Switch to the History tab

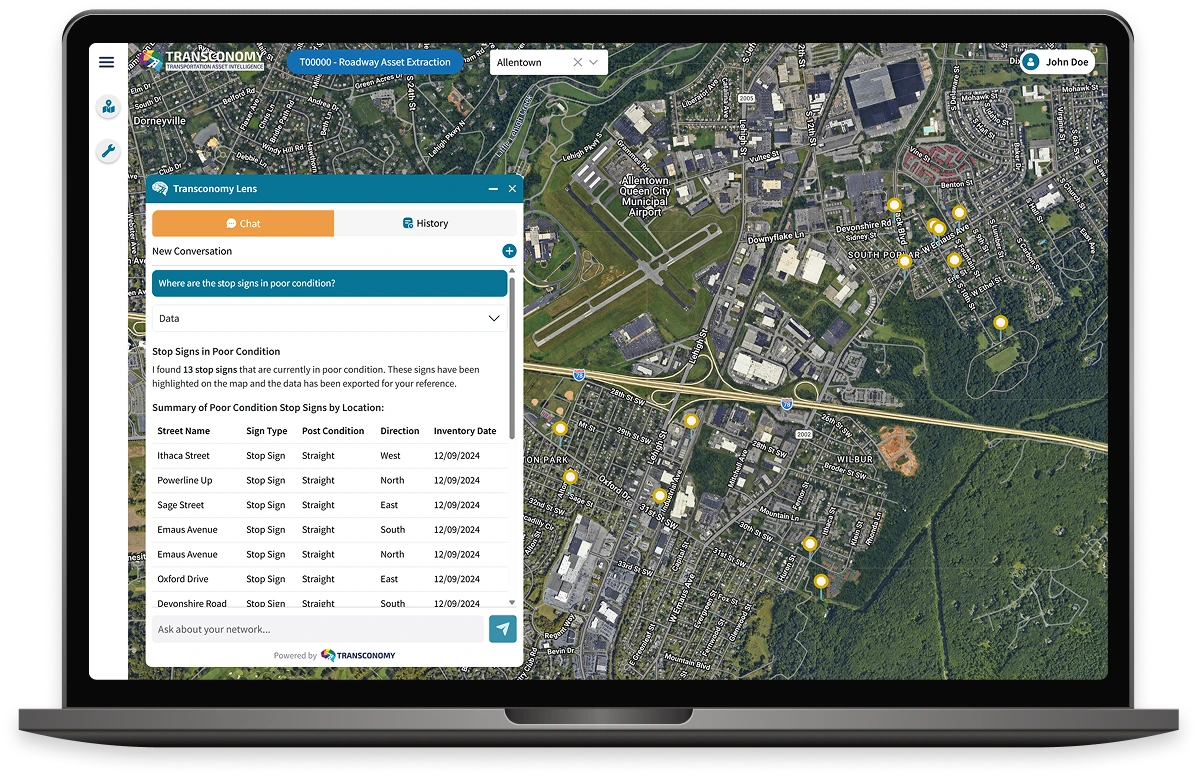(425, 223)
